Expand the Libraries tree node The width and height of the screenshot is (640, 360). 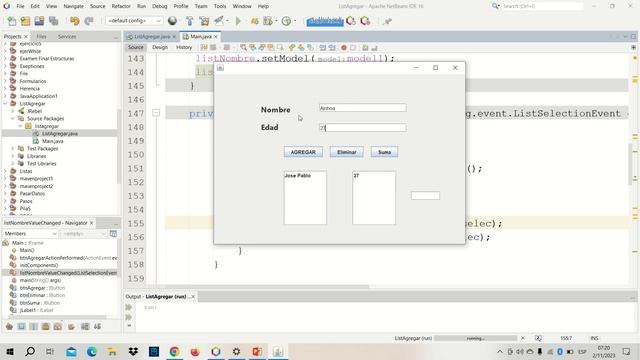click(13, 156)
